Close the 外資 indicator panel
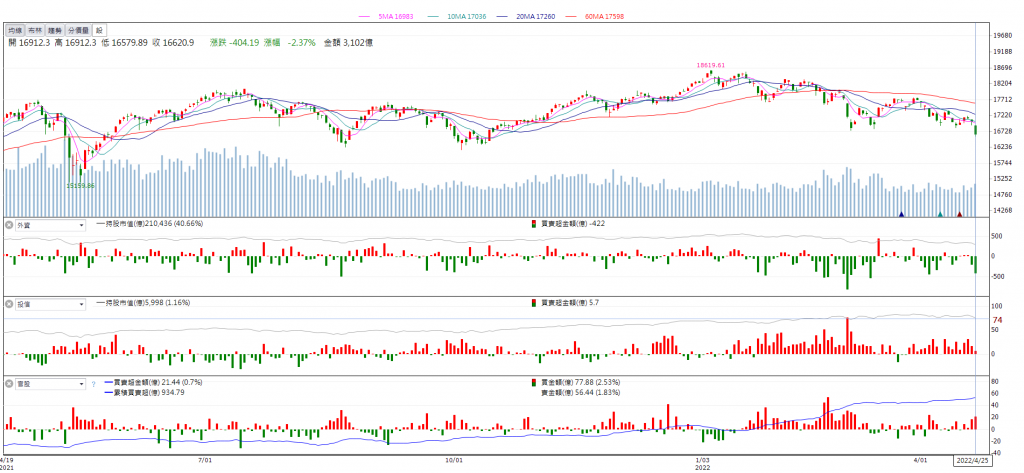 (9, 225)
